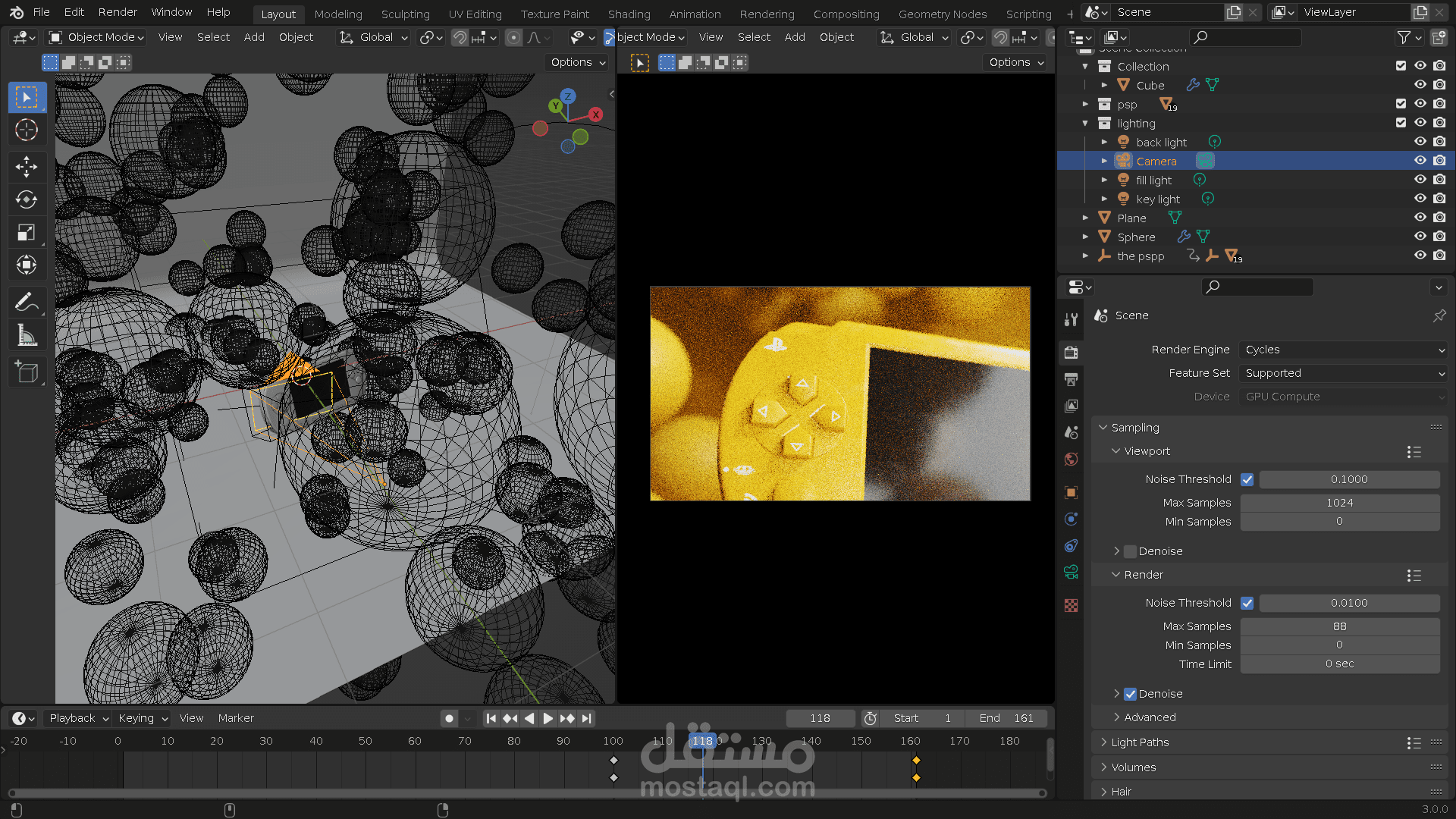Open Output properties printer tab
1456x819 pixels.
1071,379
